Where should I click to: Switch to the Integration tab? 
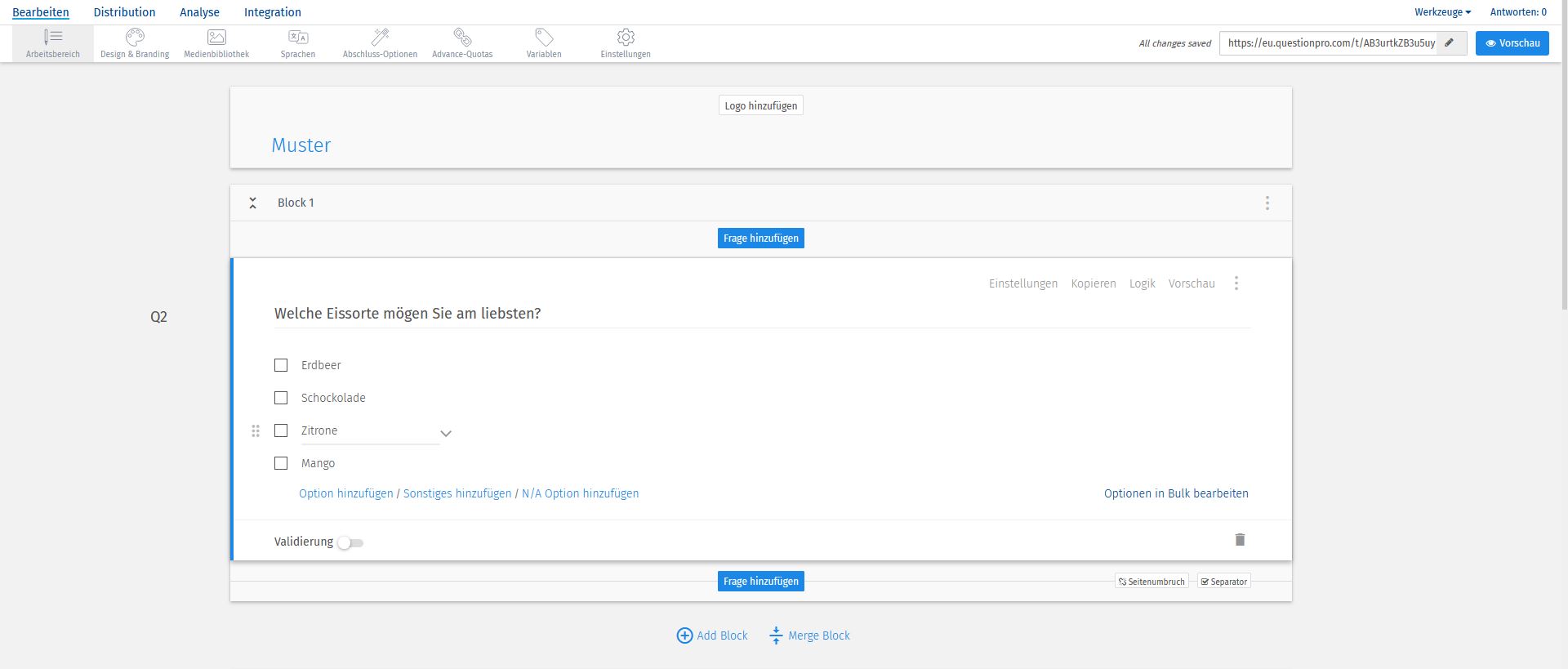pyautogui.click(x=273, y=12)
